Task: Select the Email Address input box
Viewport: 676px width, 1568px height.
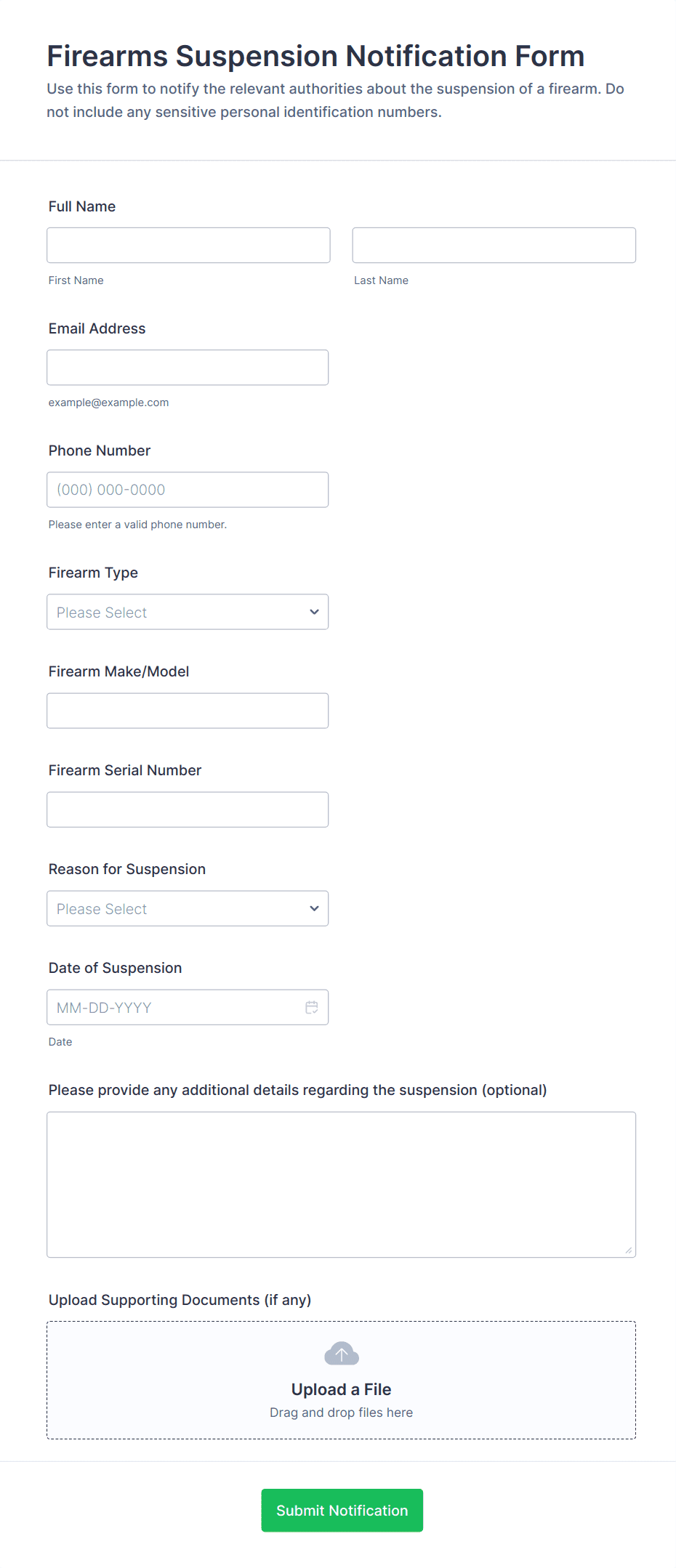Action: click(x=188, y=367)
